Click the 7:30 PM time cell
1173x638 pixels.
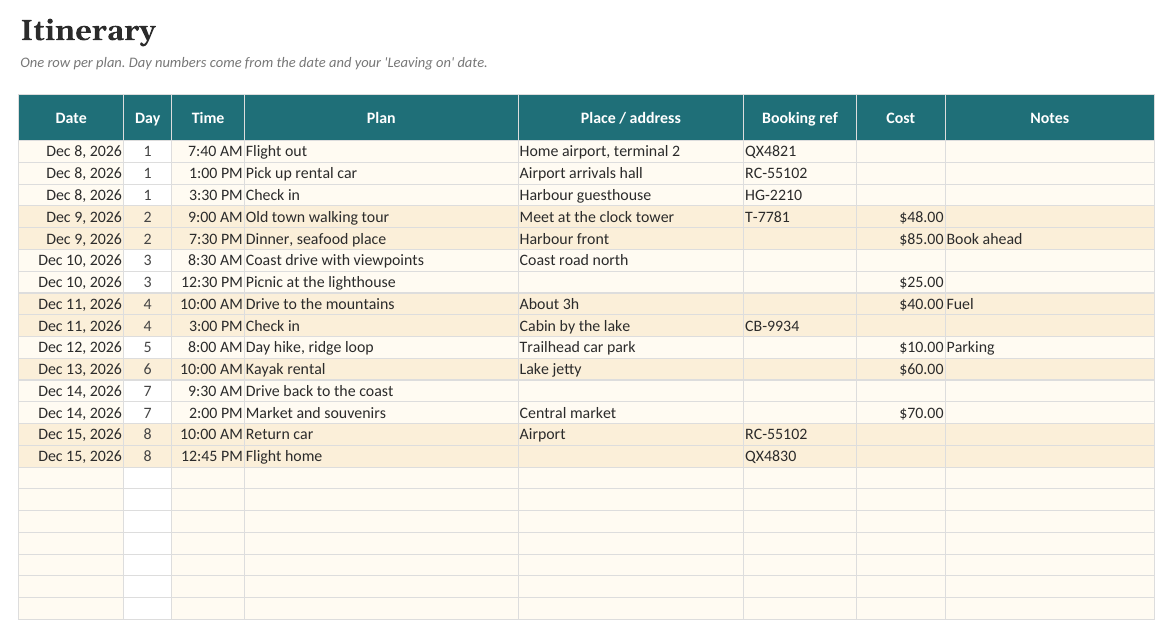click(208, 239)
